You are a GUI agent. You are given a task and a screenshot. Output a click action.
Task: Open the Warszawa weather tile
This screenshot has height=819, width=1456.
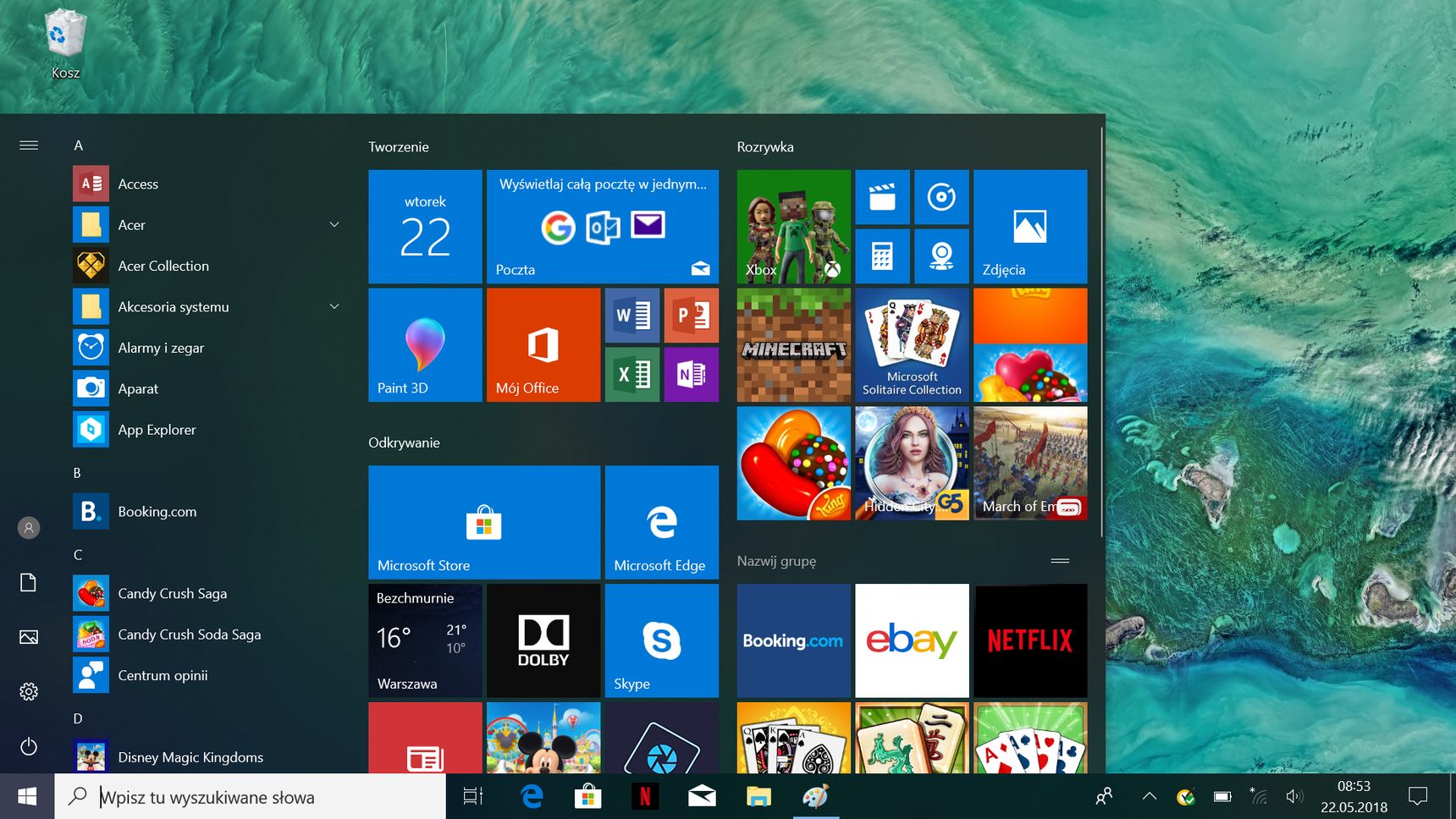click(x=425, y=640)
